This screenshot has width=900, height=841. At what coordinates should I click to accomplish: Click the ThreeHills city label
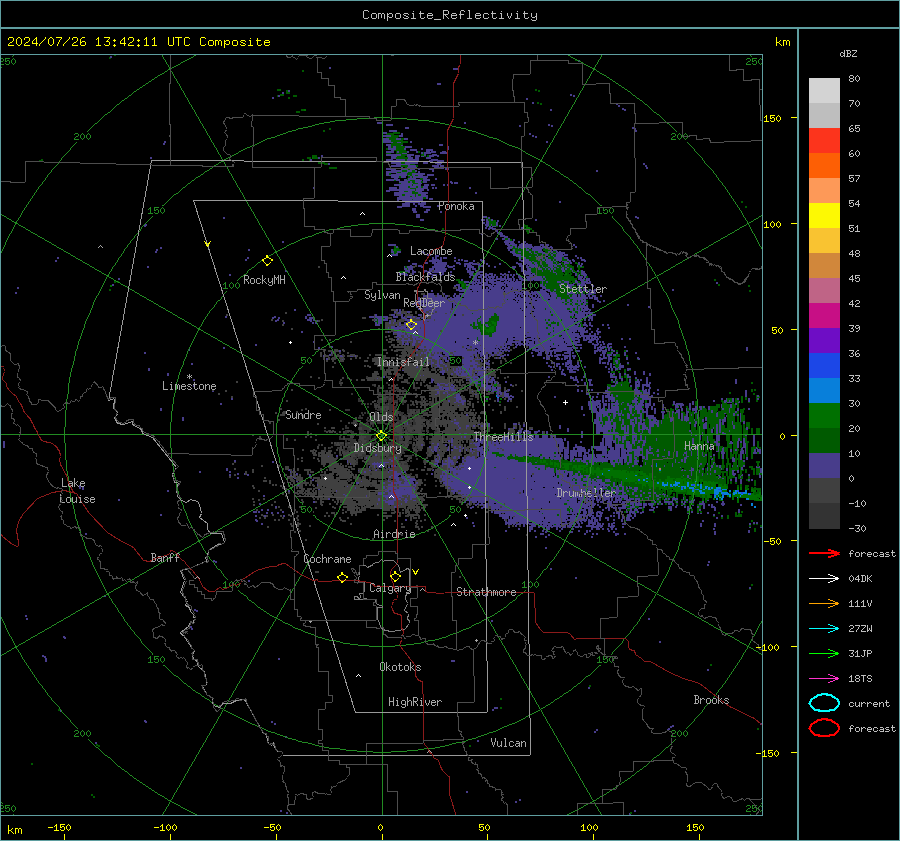[x=503, y=437]
